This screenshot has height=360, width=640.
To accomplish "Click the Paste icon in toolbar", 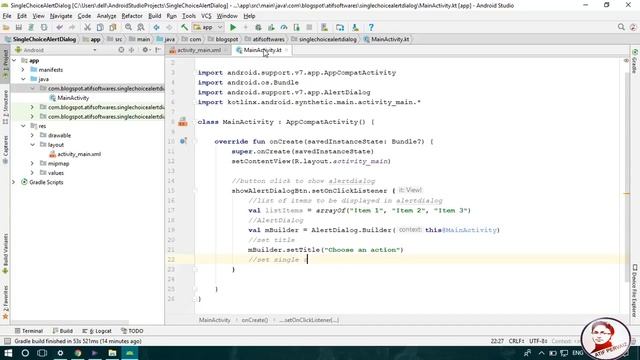I will click(113, 27).
